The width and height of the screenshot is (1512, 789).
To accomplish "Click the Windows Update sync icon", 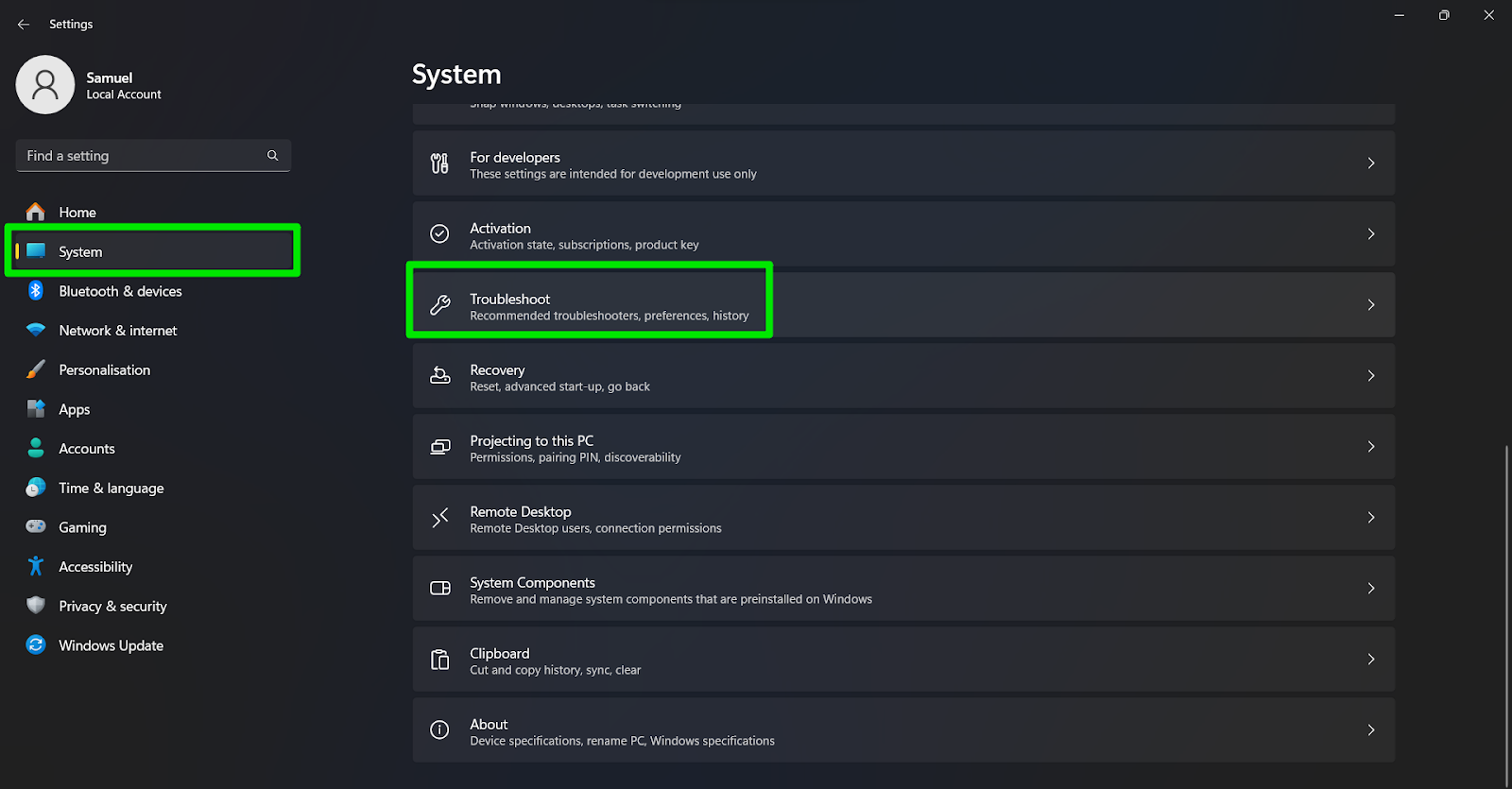I will tap(36, 644).
